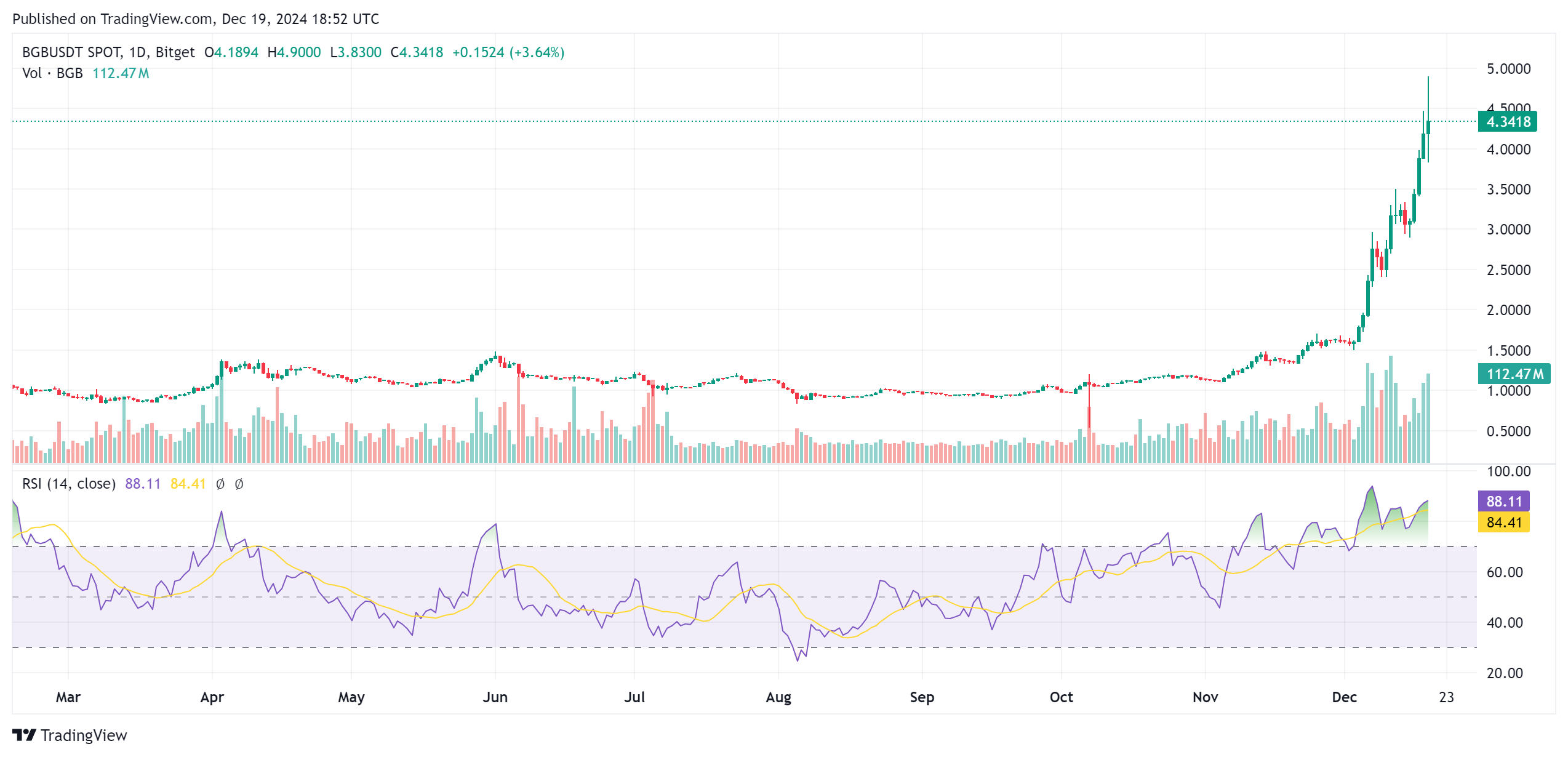Click the Aug label on time axis
This screenshot has height=757, width=1568.
click(x=778, y=698)
